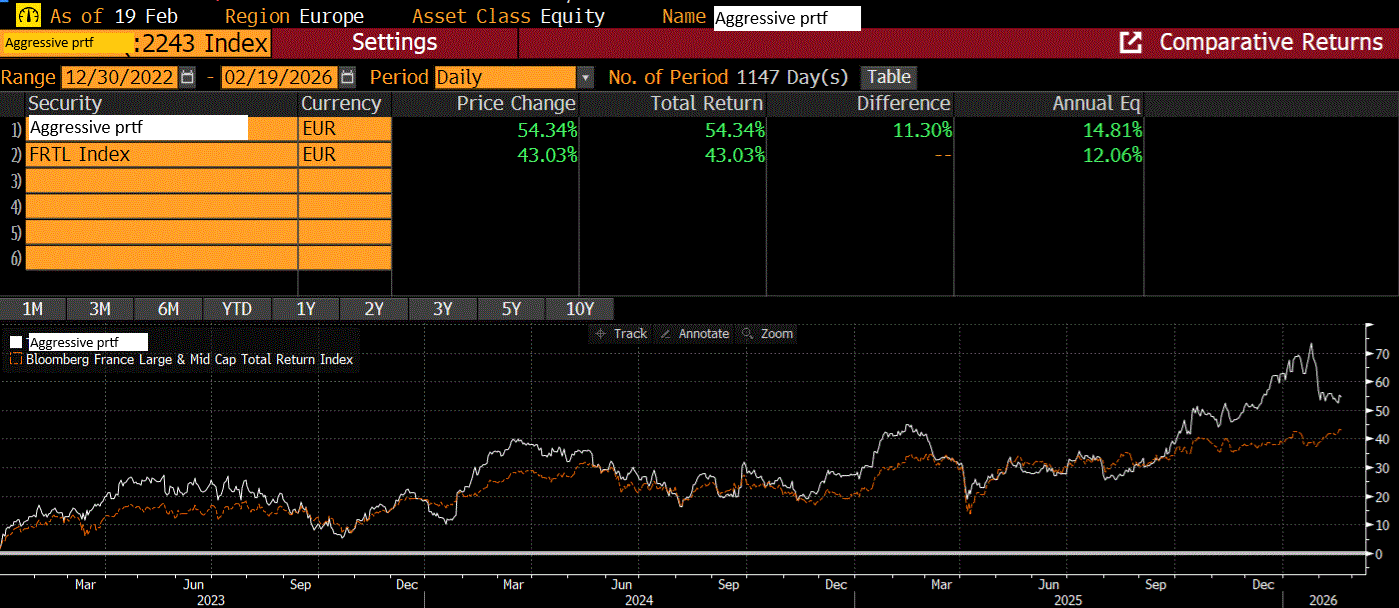Open the end date calendar picker

pyautogui.click(x=347, y=77)
